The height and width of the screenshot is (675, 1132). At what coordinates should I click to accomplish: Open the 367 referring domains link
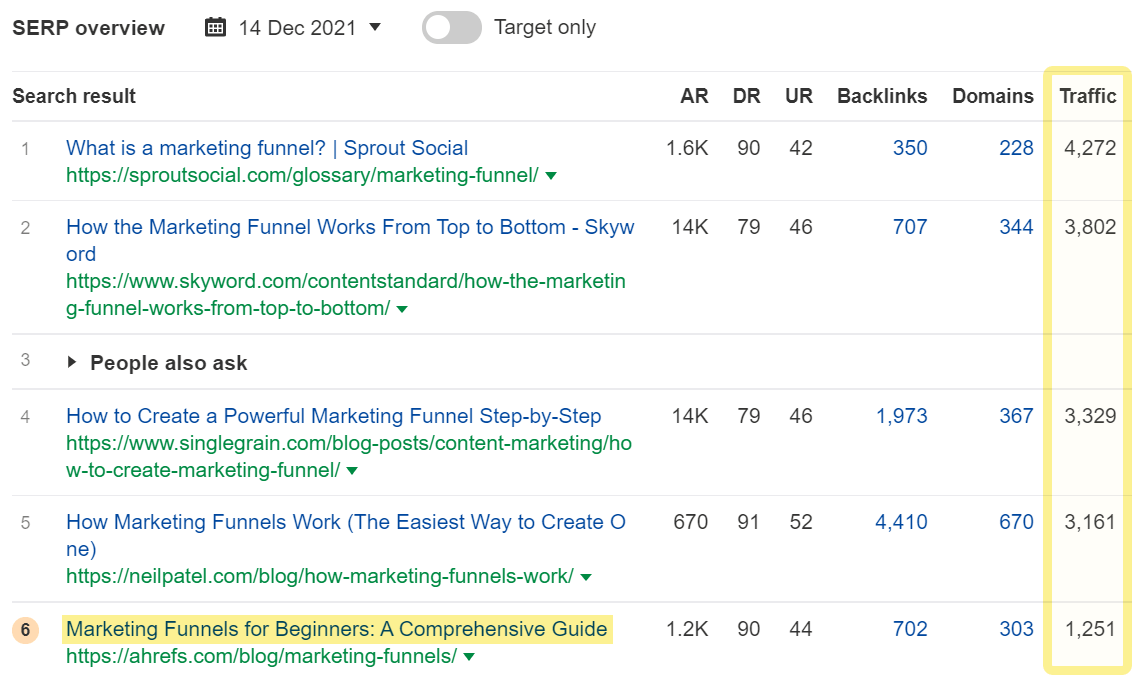(x=1016, y=416)
